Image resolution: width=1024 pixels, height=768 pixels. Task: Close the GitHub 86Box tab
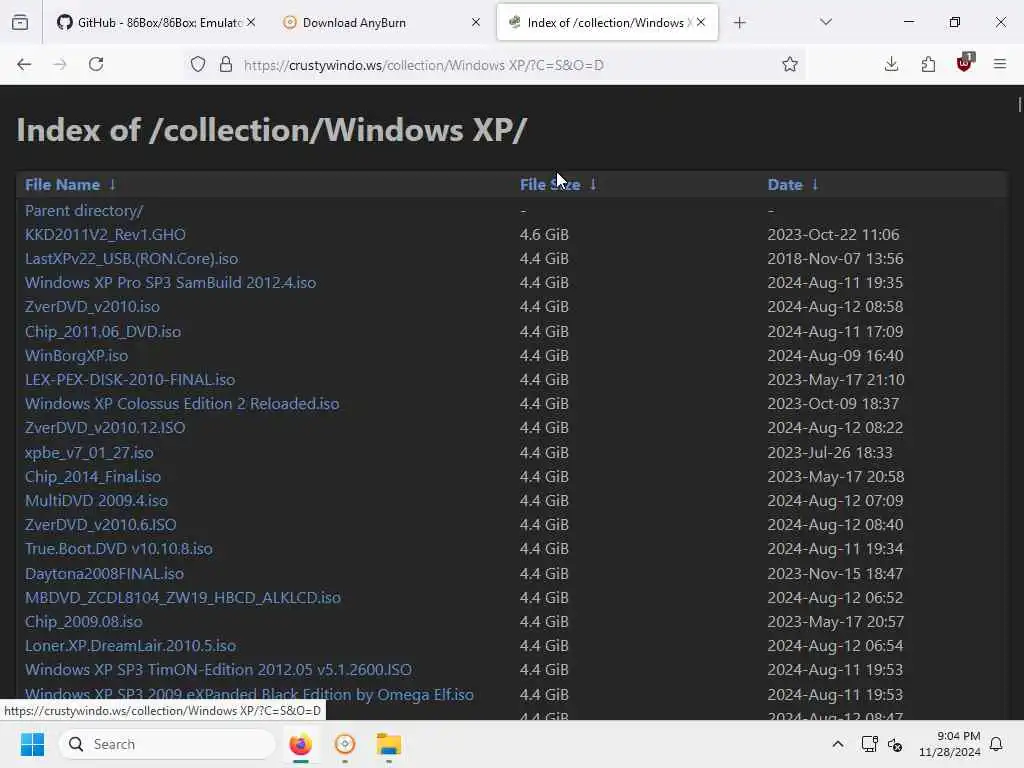[251, 22]
